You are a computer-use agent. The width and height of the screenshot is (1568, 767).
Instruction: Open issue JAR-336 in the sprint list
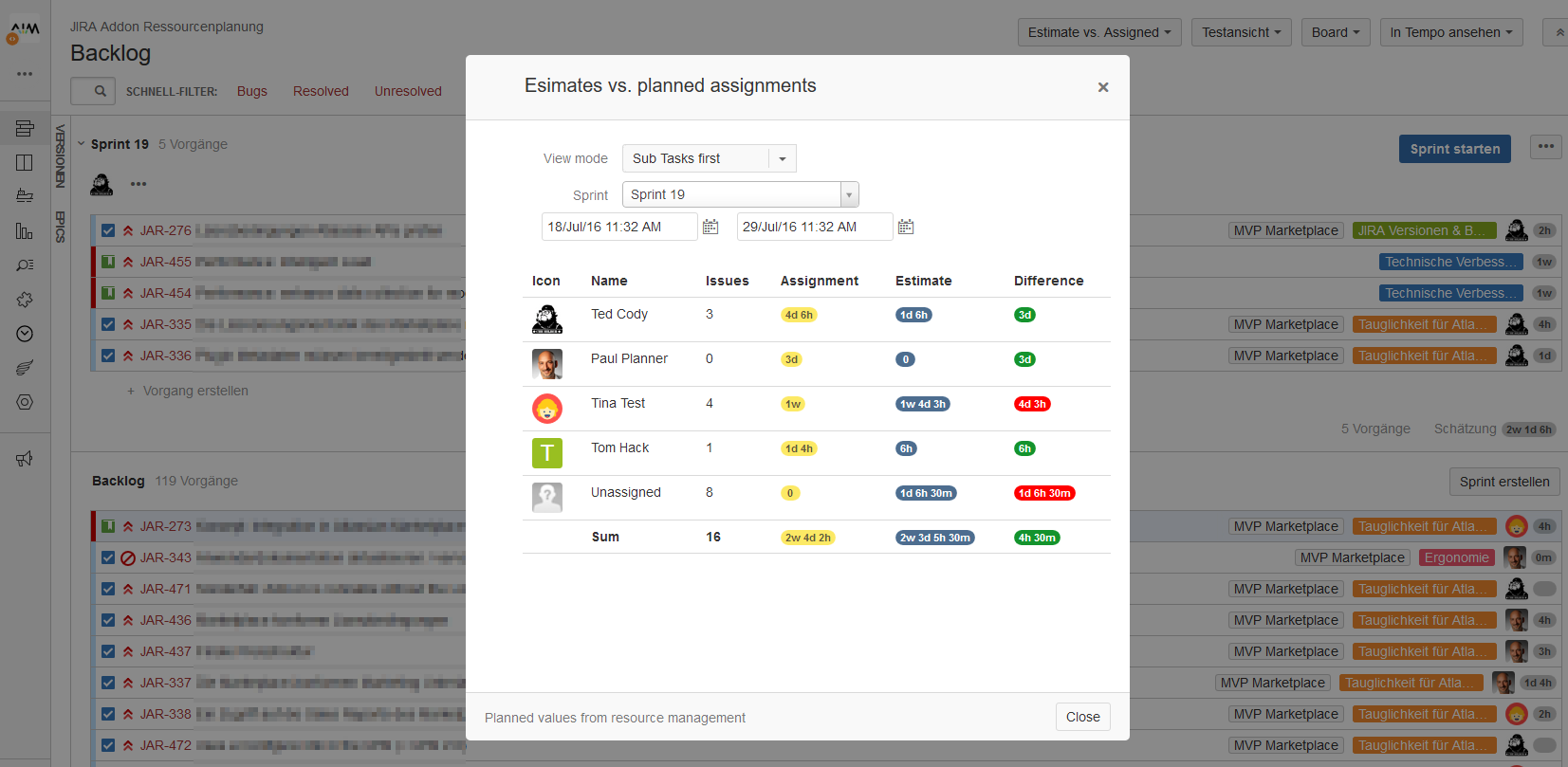[166, 356]
